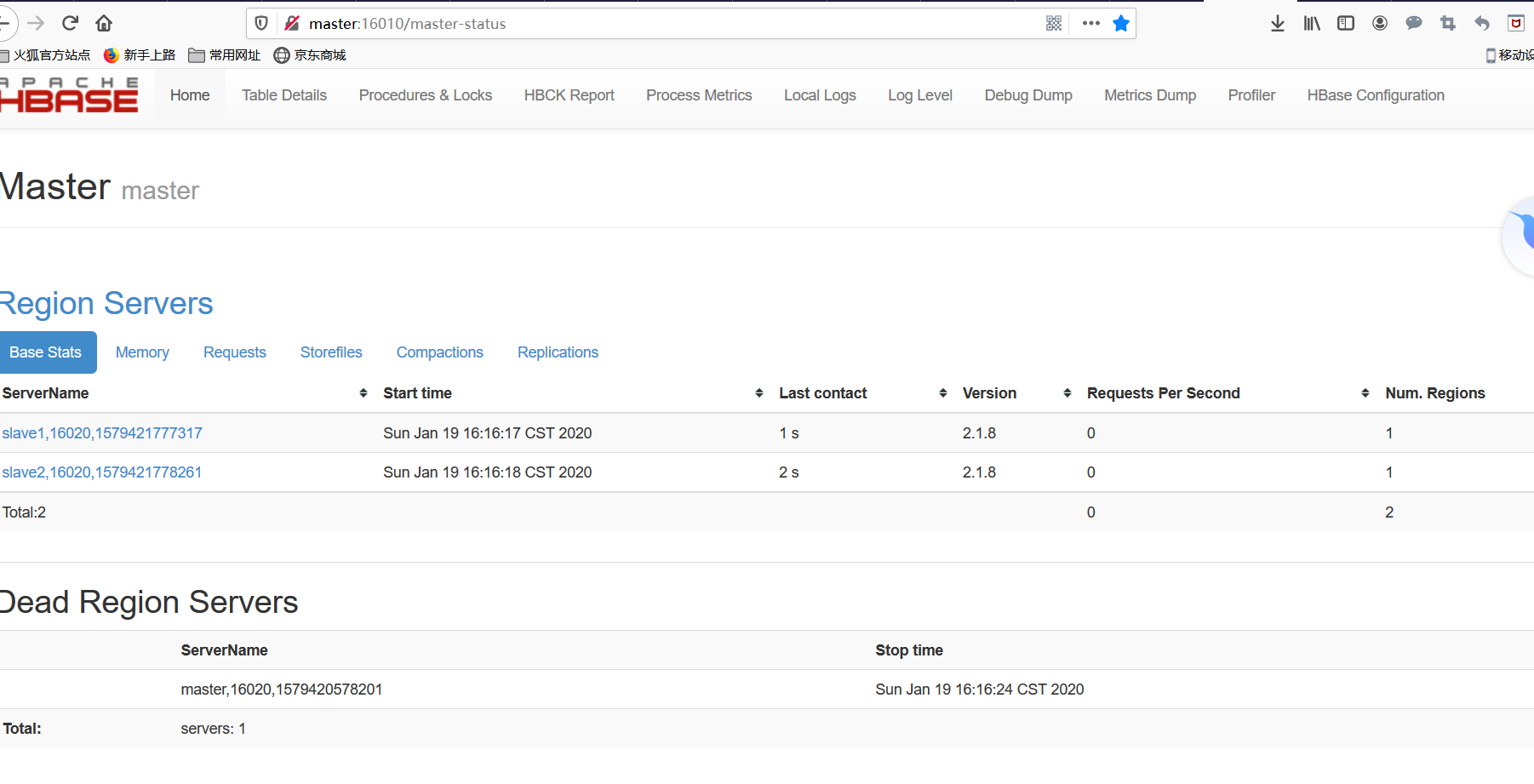Open HBCK Report page
The height and width of the screenshot is (784, 1534).
570,95
